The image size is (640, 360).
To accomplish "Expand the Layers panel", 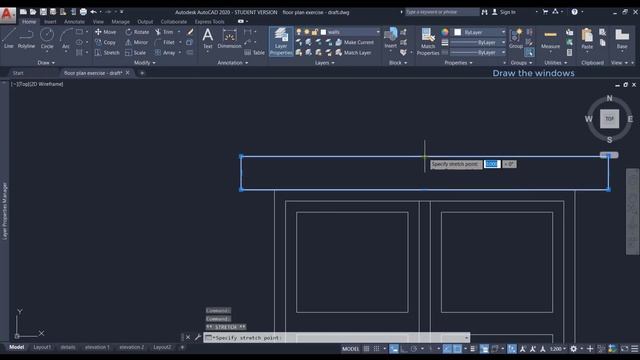I will 324,63.
